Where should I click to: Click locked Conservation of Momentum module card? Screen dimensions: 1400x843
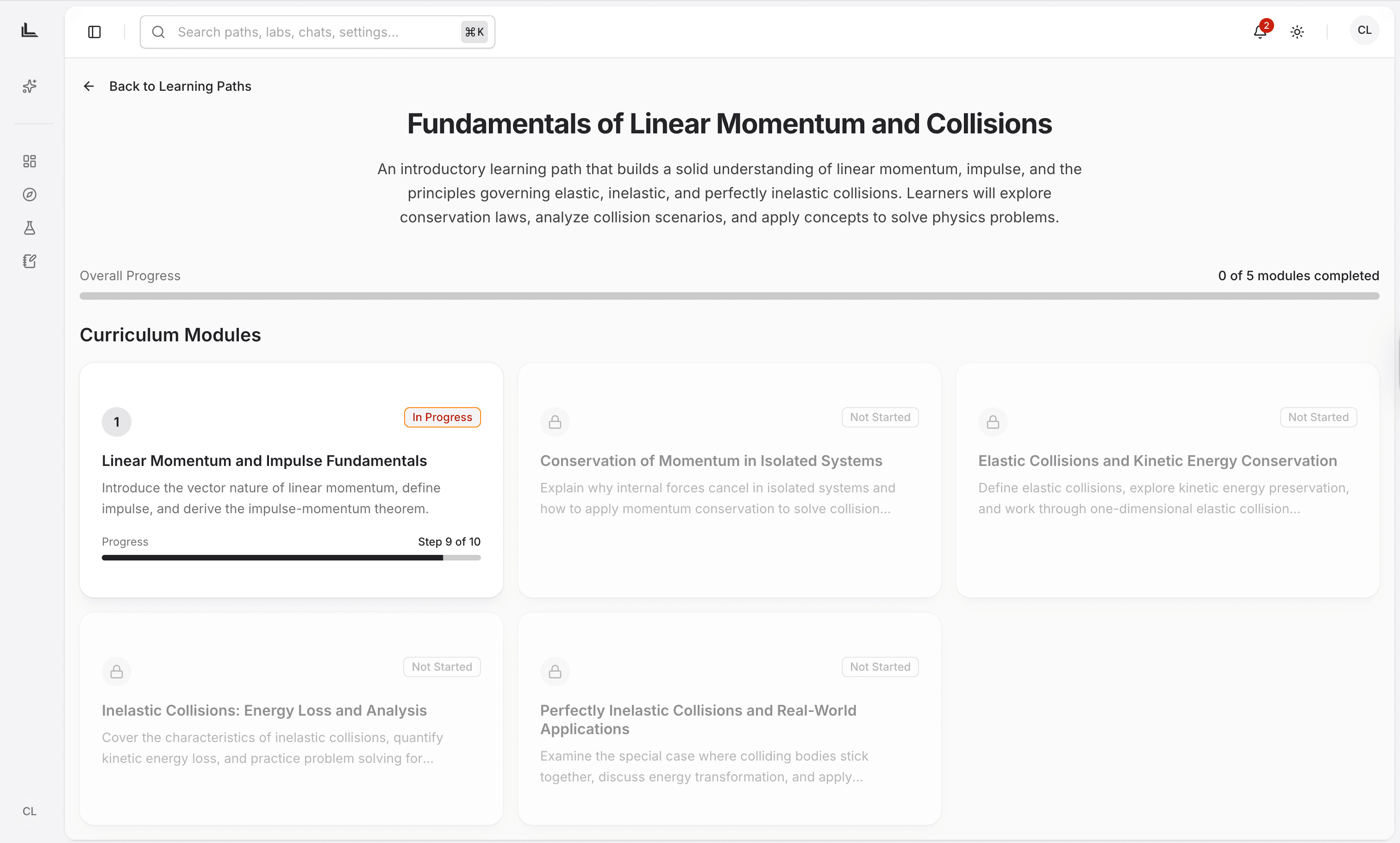[x=729, y=480]
